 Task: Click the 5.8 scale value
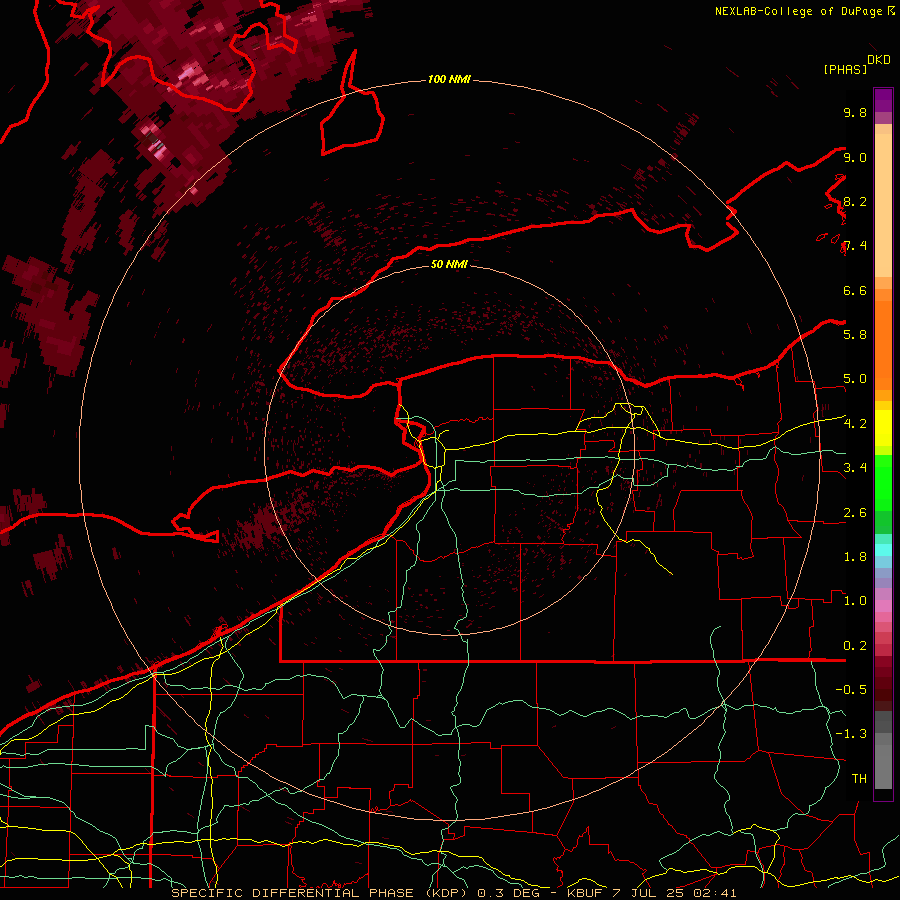(855, 335)
